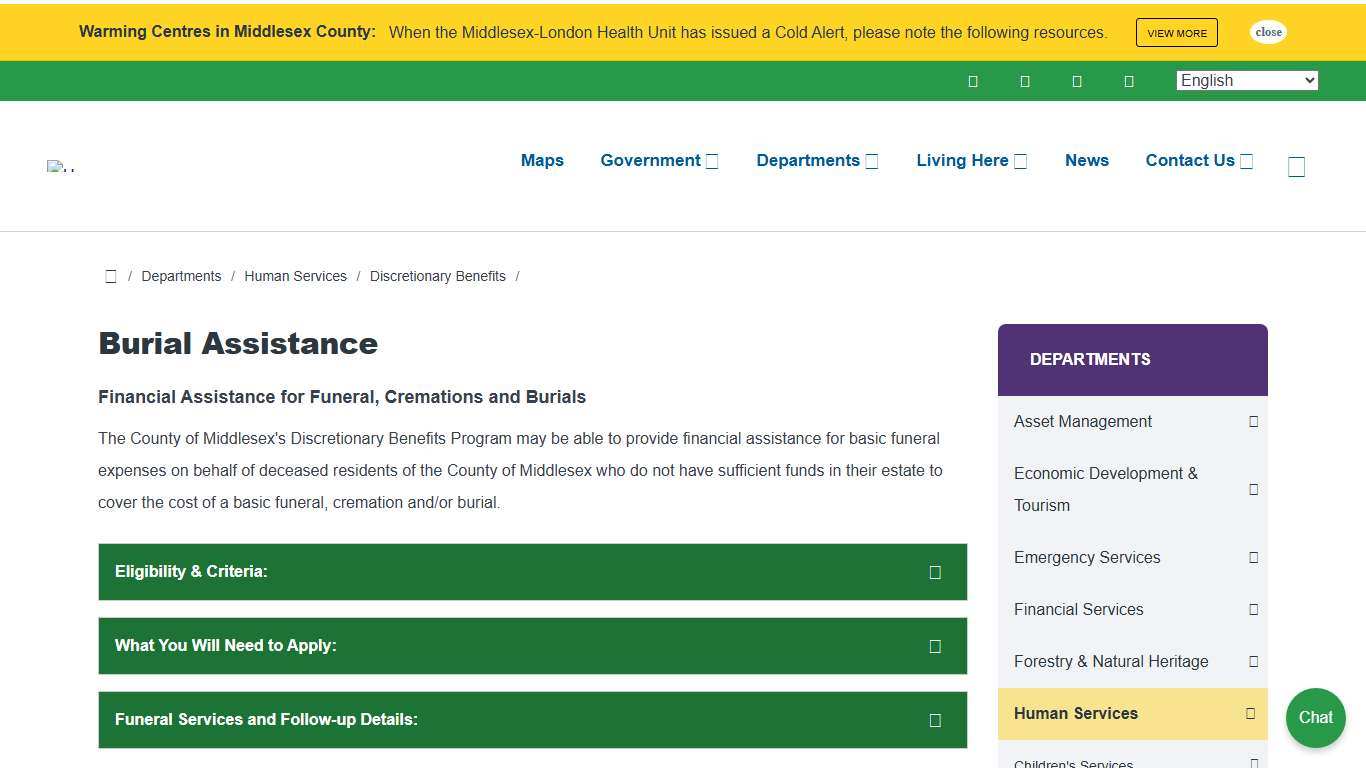The width and height of the screenshot is (1366, 768).
Task: Open the English language dropdown
Action: 1247,81
